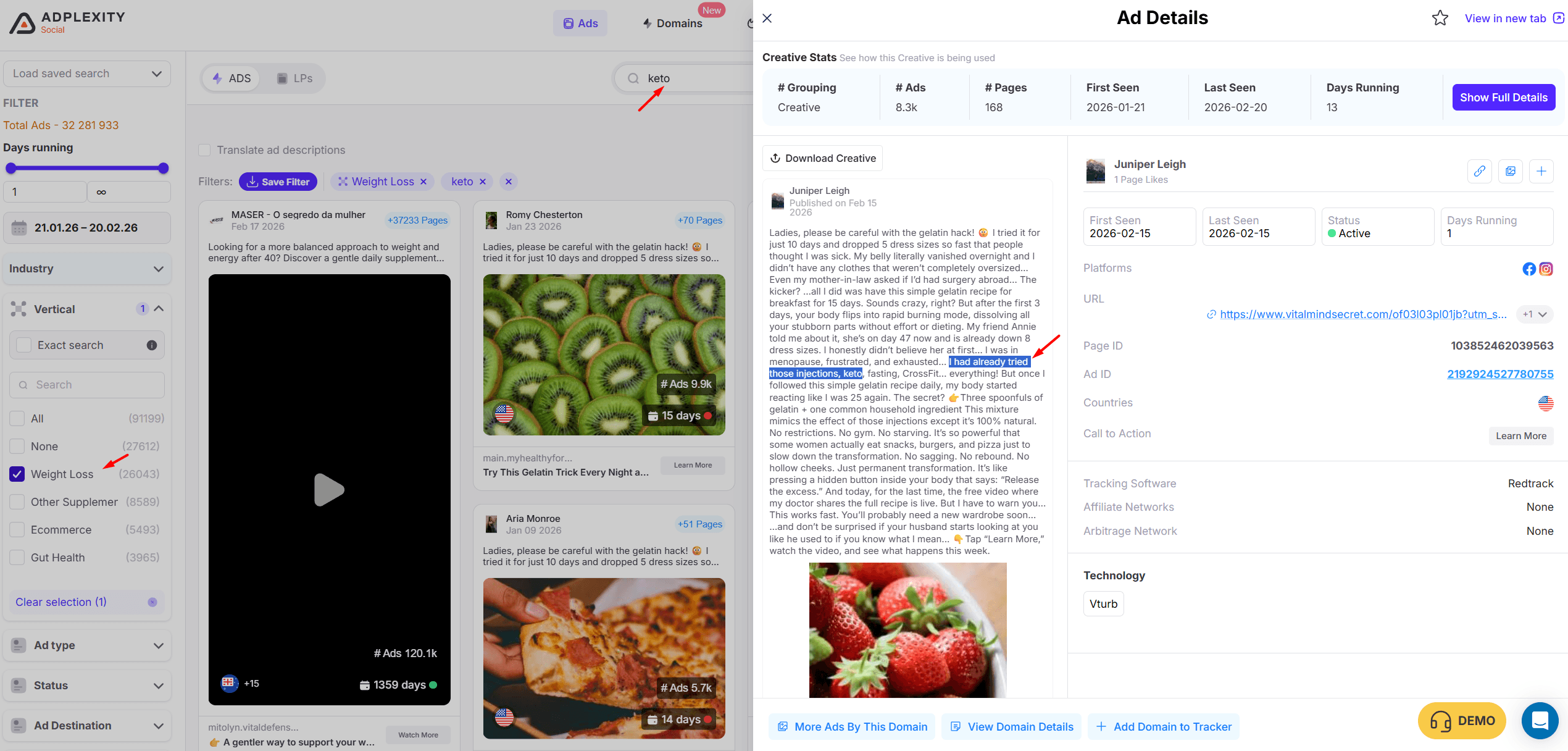
Task: Click the favorite star icon in Ad Details
Action: tap(1440, 19)
